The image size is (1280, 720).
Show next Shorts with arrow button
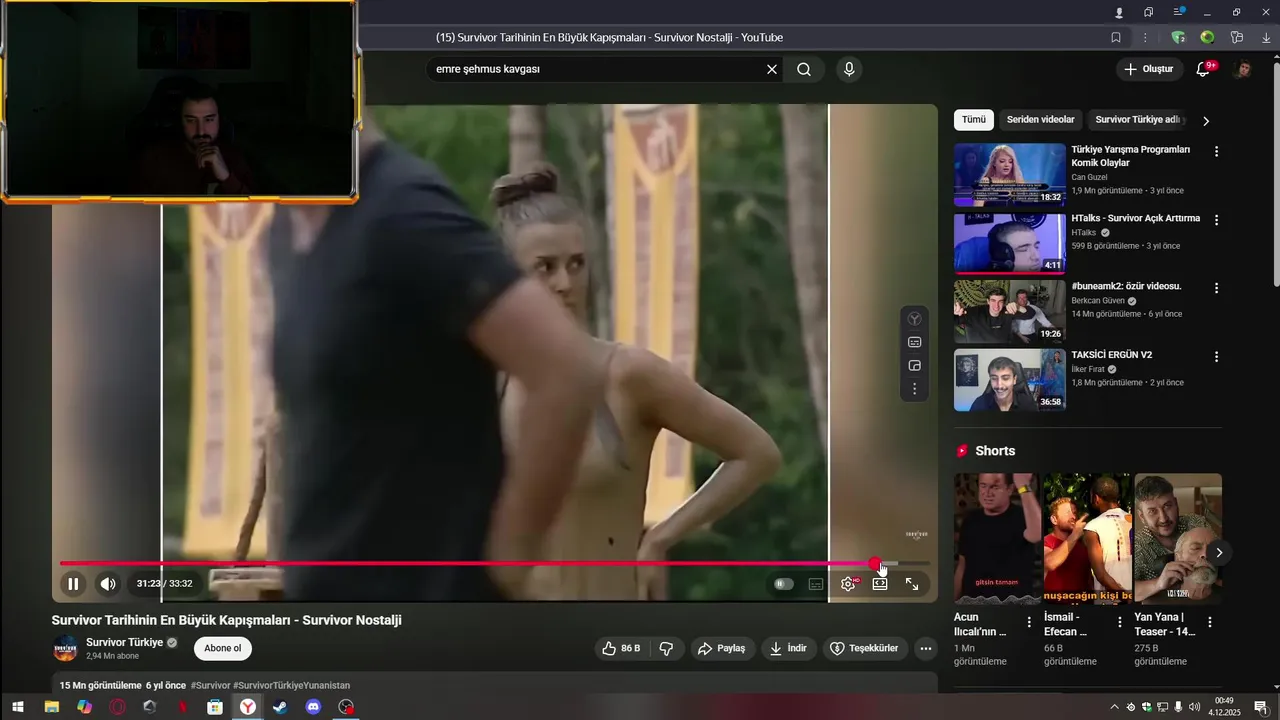(x=1219, y=552)
